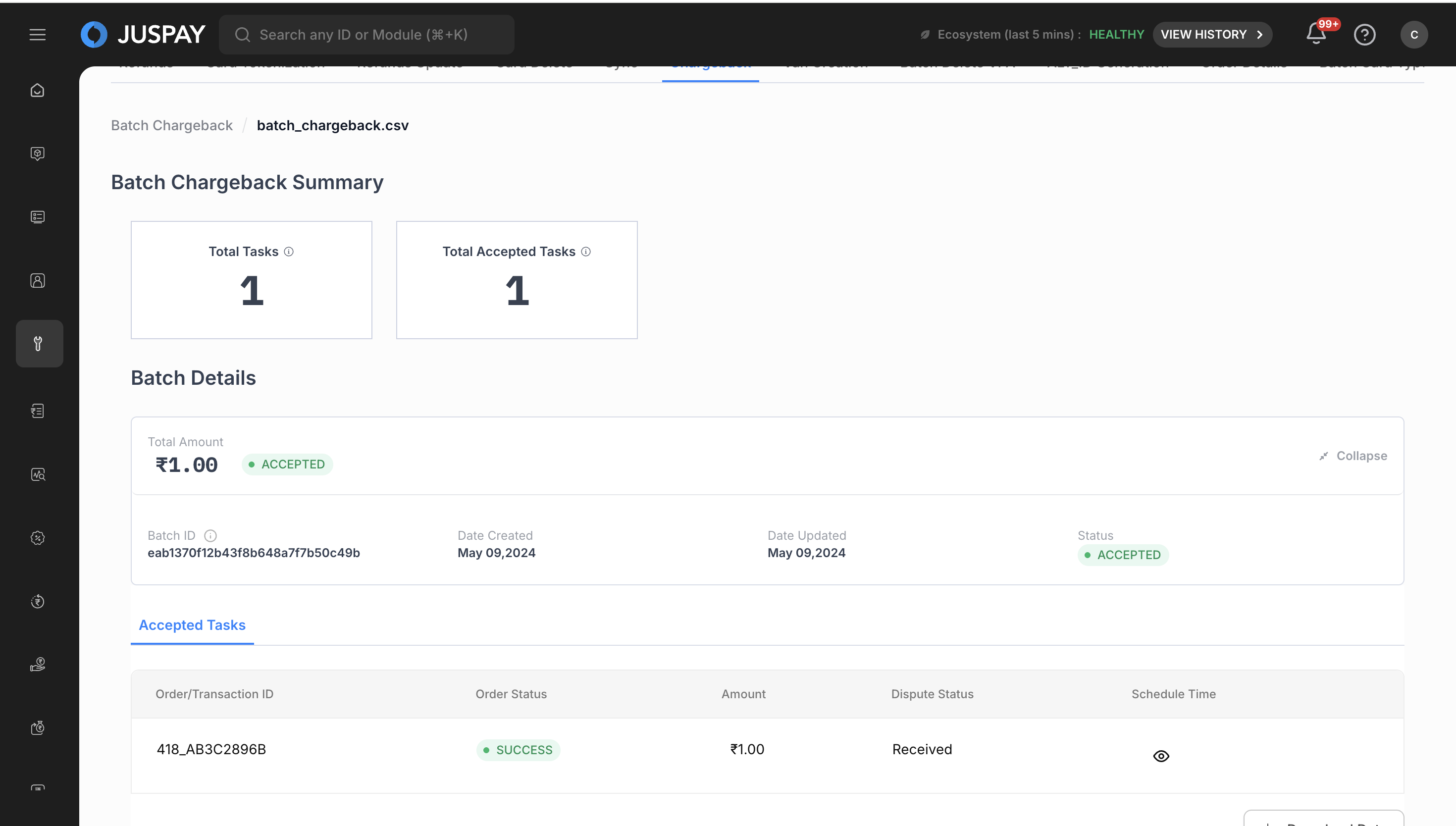The height and width of the screenshot is (826, 1456).
Task: Open order 418_AB3C2896B row
Action: click(x=211, y=749)
